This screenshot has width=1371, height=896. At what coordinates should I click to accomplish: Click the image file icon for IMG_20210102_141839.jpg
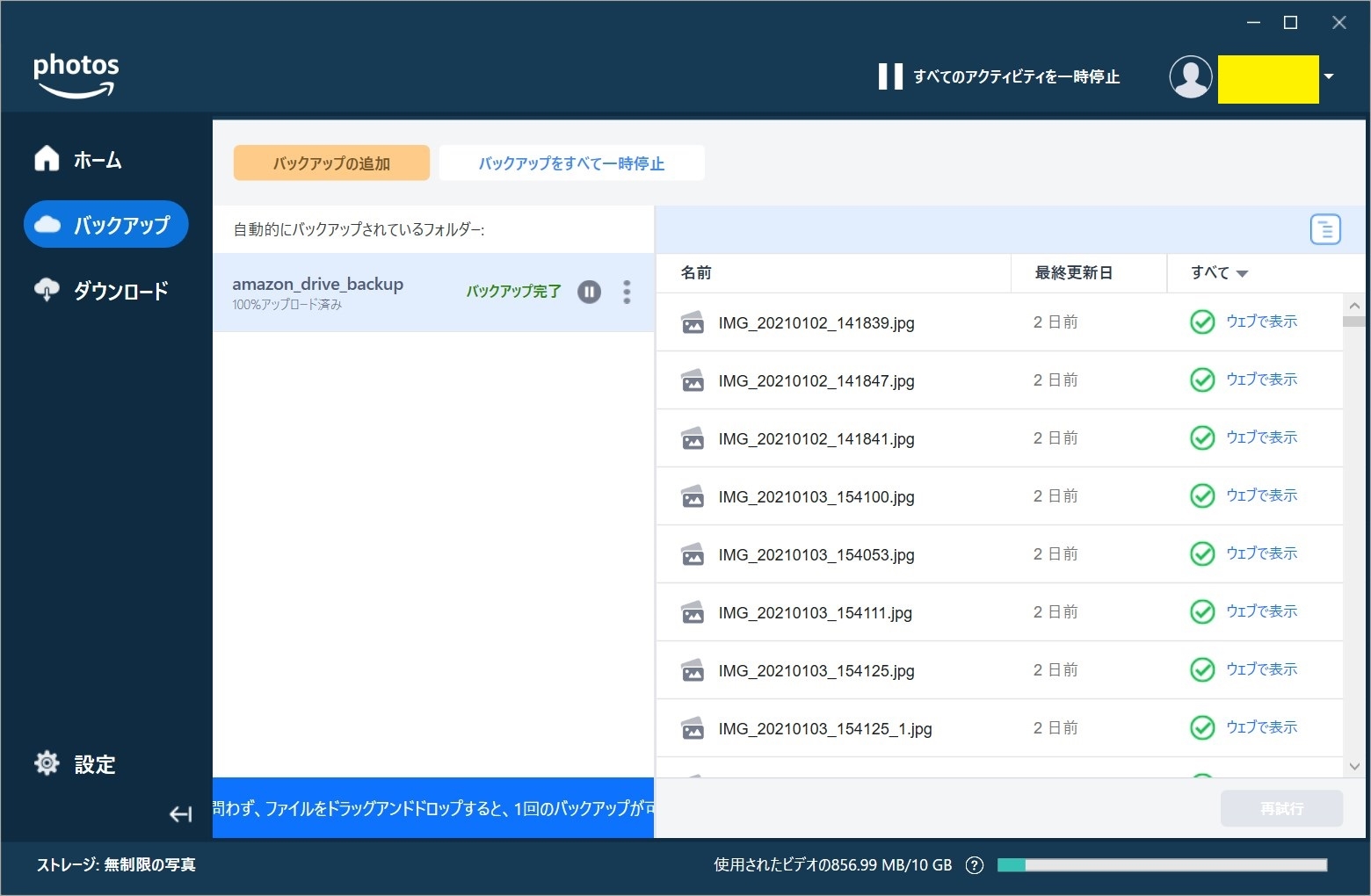[x=693, y=323]
